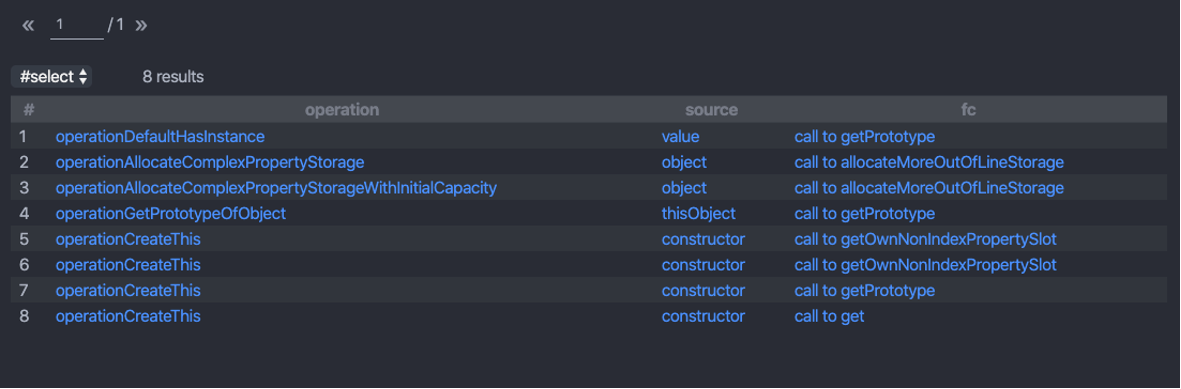Click the page number input field
Image resolution: width=1181 pixels, height=389 pixels.
tap(77, 26)
